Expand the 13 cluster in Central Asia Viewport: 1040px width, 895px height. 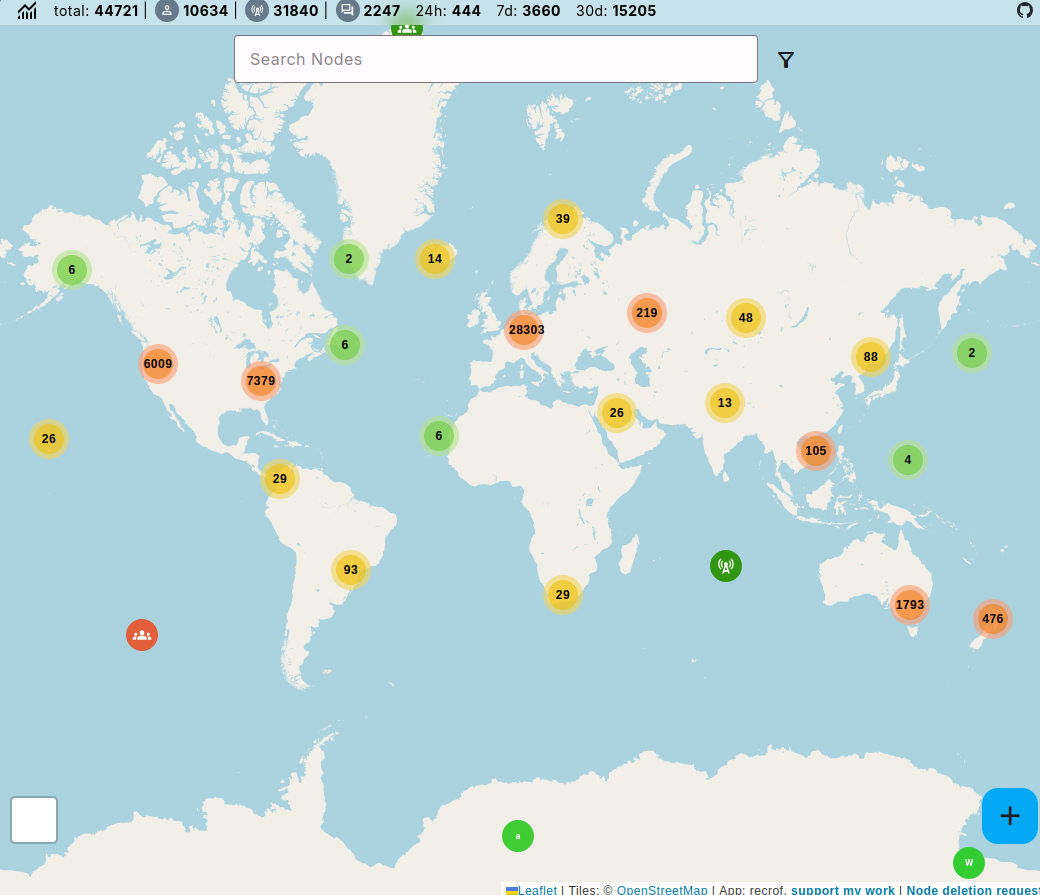[724, 403]
